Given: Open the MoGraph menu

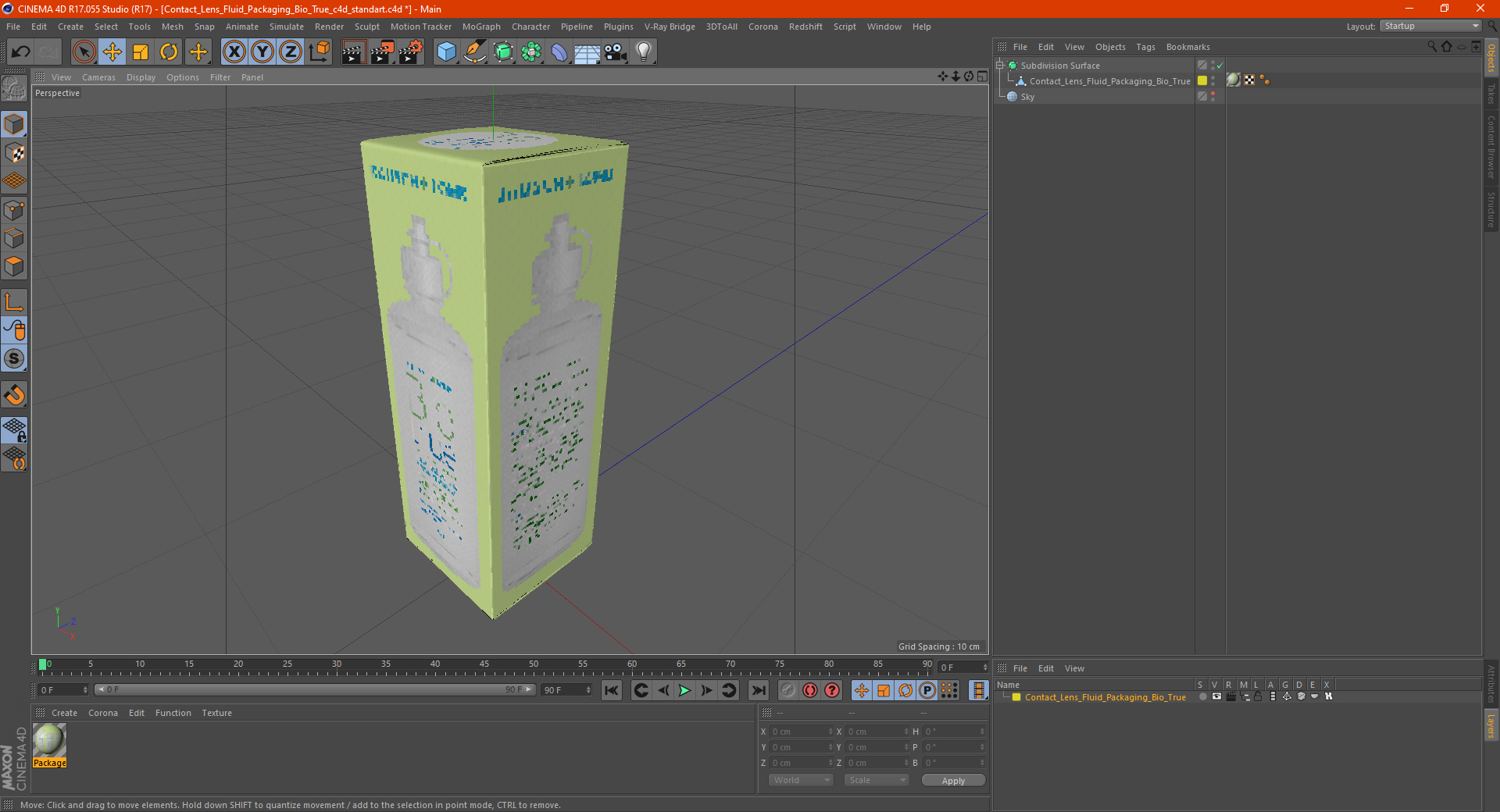Looking at the screenshot, I should [x=481, y=27].
